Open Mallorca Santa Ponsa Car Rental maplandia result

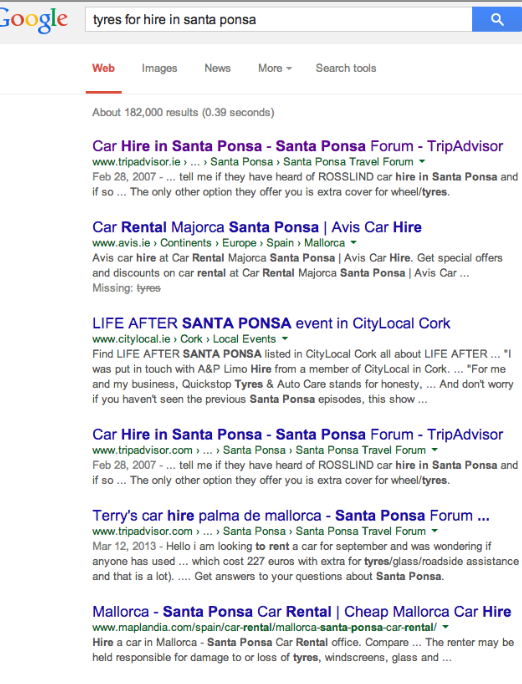pyautogui.click(x=301, y=612)
